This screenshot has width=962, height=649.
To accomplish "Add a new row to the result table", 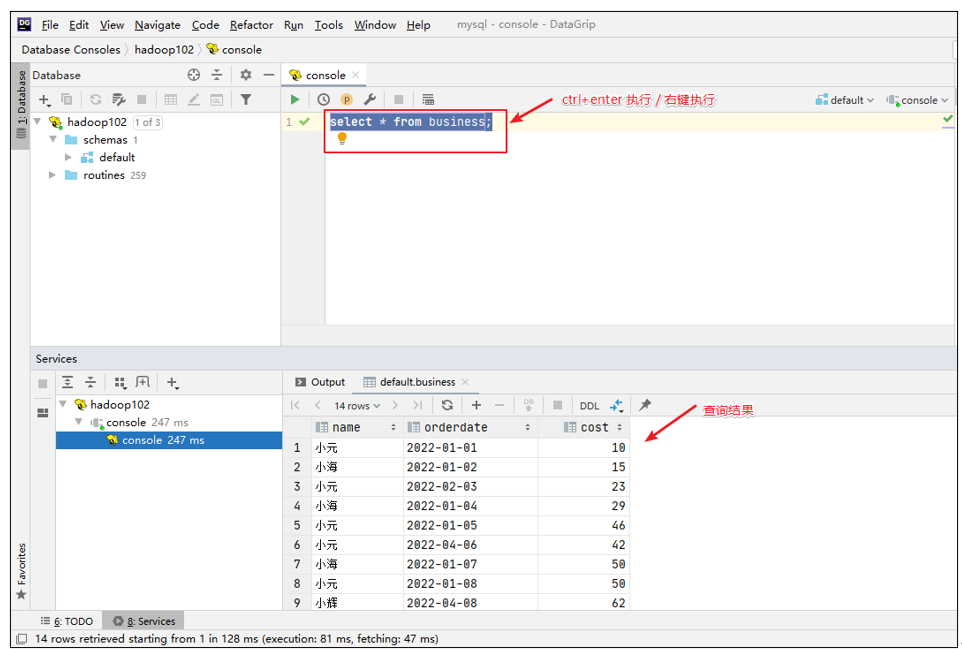I will coord(476,405).
